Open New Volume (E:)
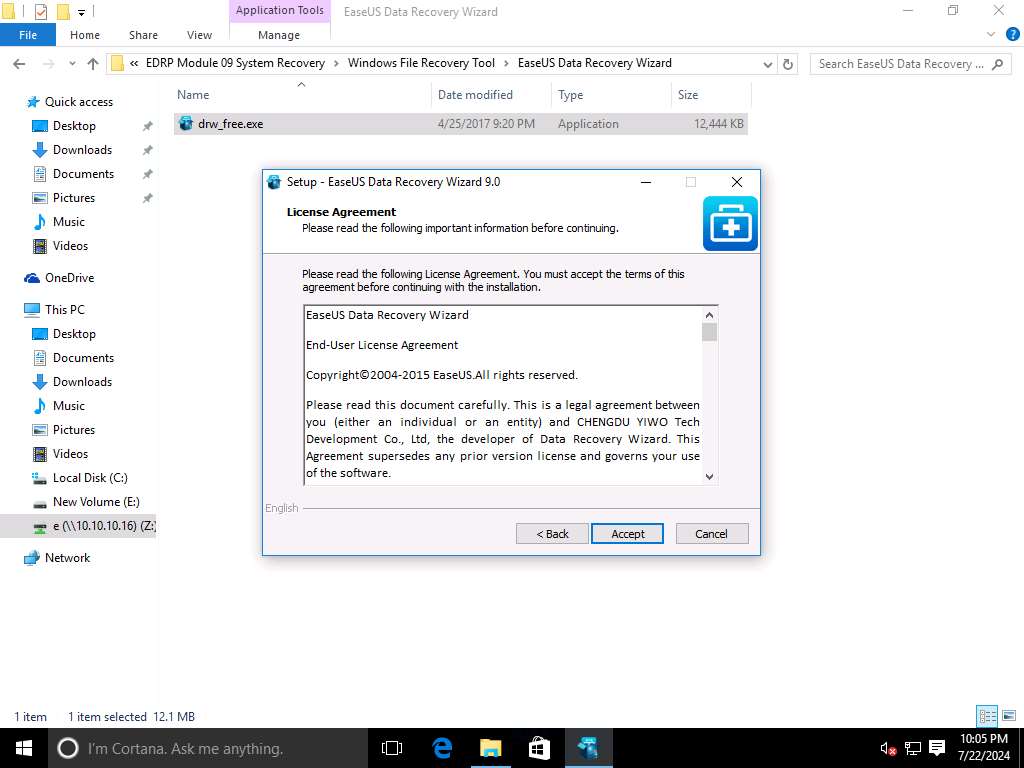This screenshot has height=768, width=1024. click(96, 502)
